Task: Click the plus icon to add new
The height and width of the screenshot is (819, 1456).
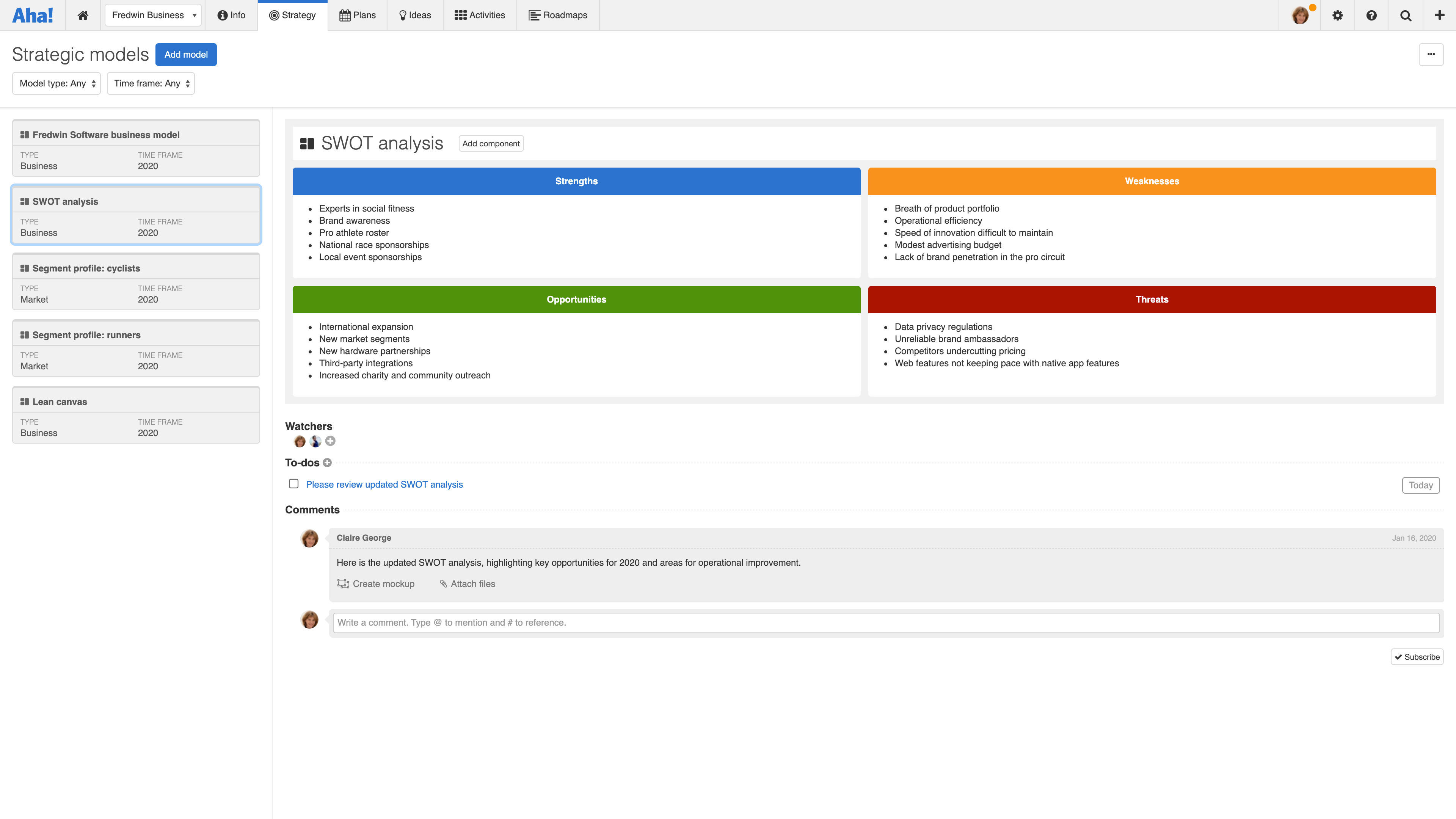Action: 1440,15
